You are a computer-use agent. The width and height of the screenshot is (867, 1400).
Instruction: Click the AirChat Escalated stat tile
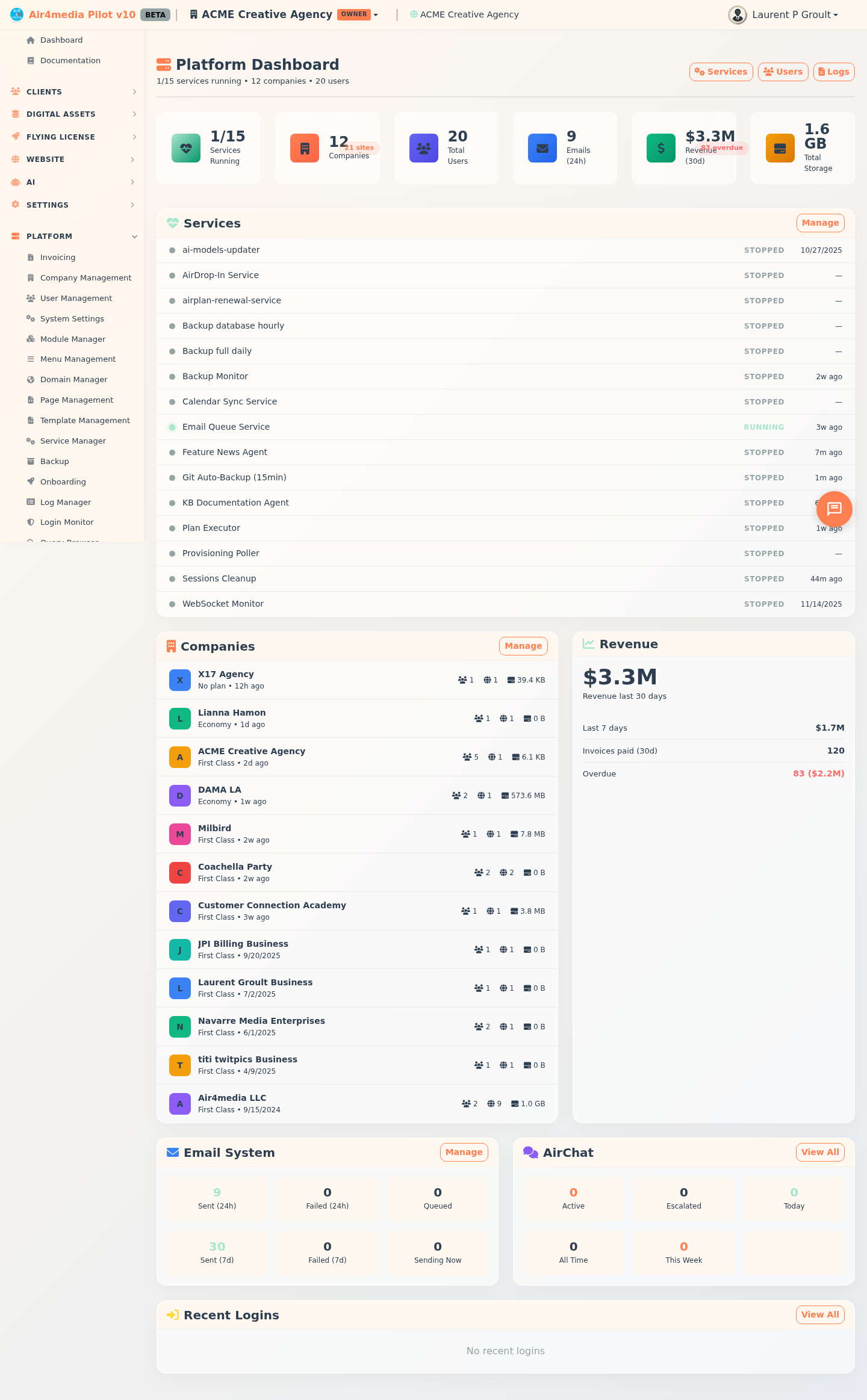[x=684, y=1198]
